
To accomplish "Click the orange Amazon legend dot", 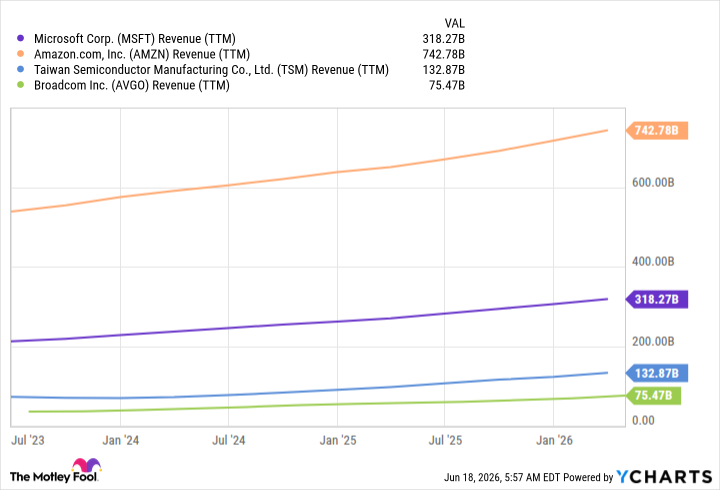I will coord(20,54).
